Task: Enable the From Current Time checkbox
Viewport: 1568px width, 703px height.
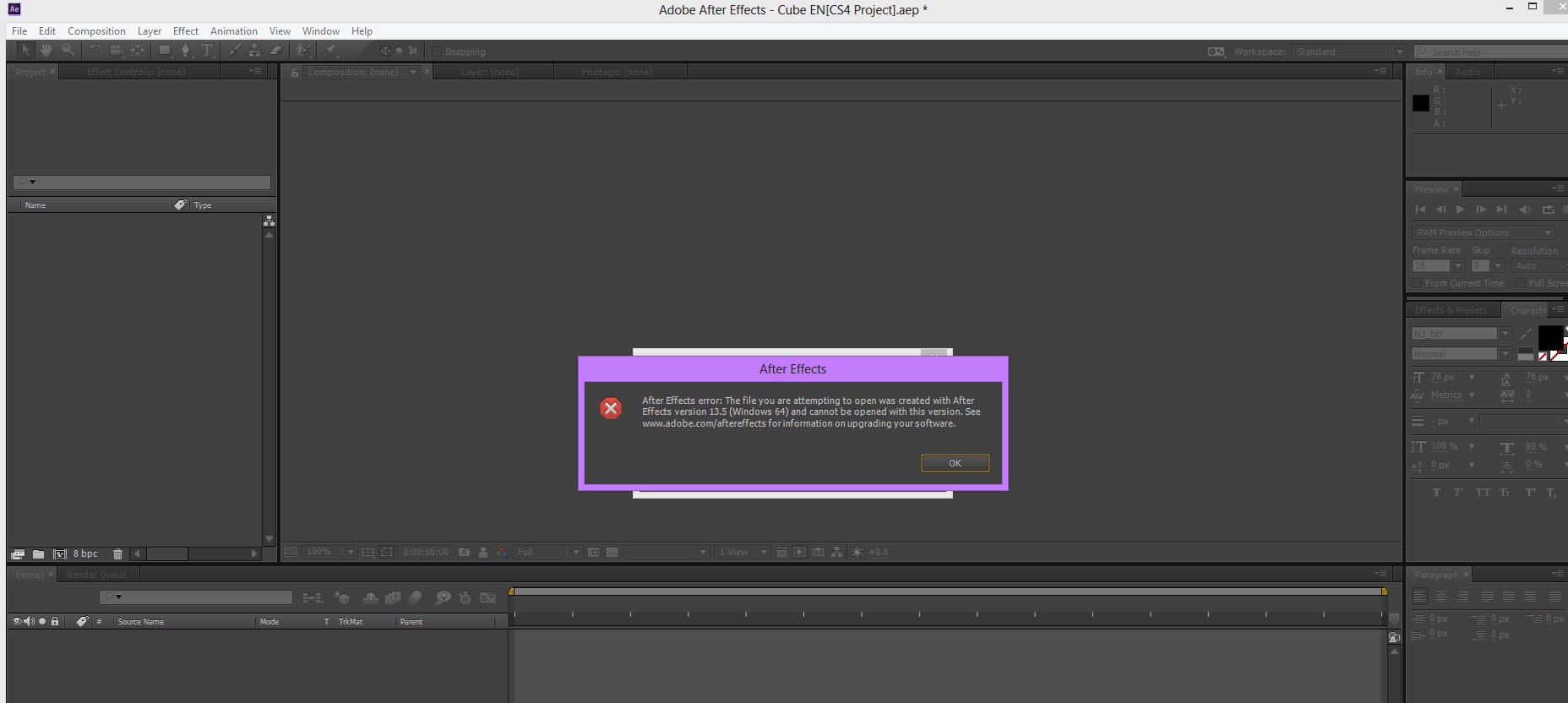Action: pos(1418,283)
